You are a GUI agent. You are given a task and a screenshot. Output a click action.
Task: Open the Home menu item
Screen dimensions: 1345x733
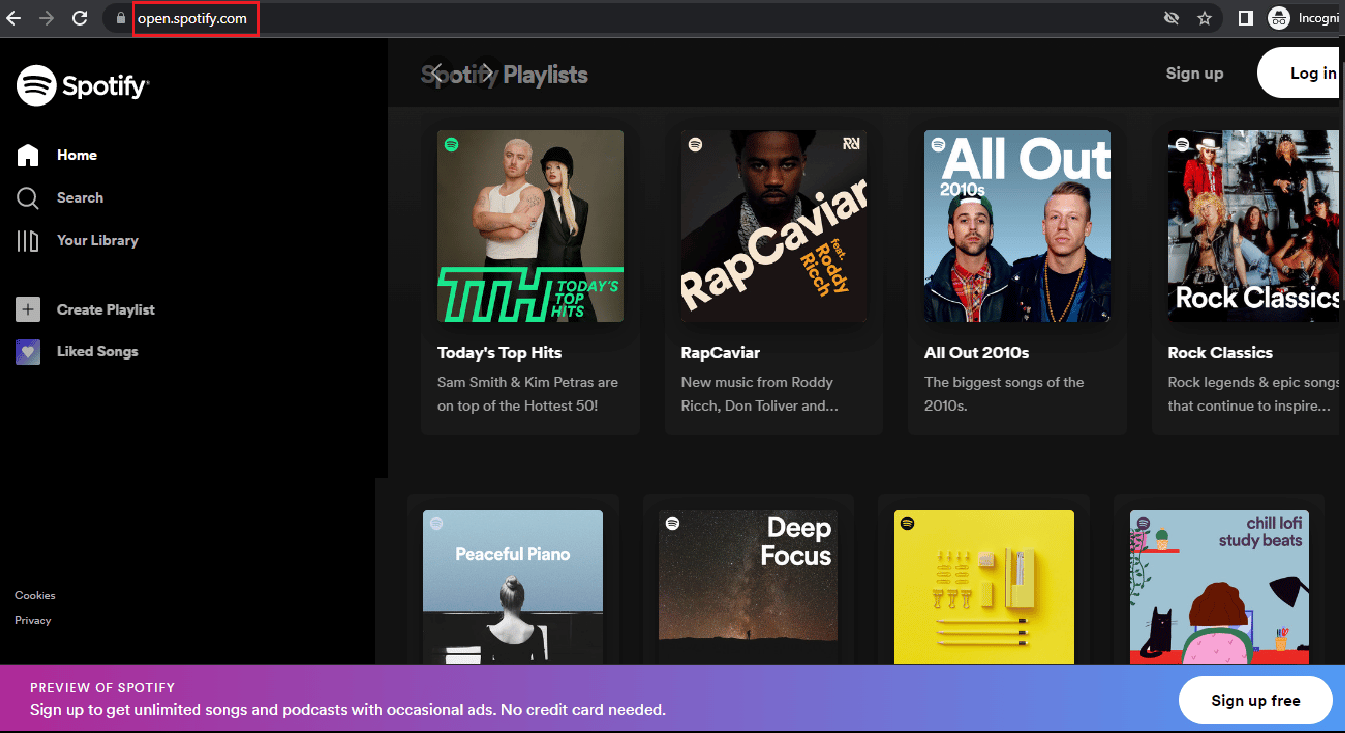(x=77, y=155)
